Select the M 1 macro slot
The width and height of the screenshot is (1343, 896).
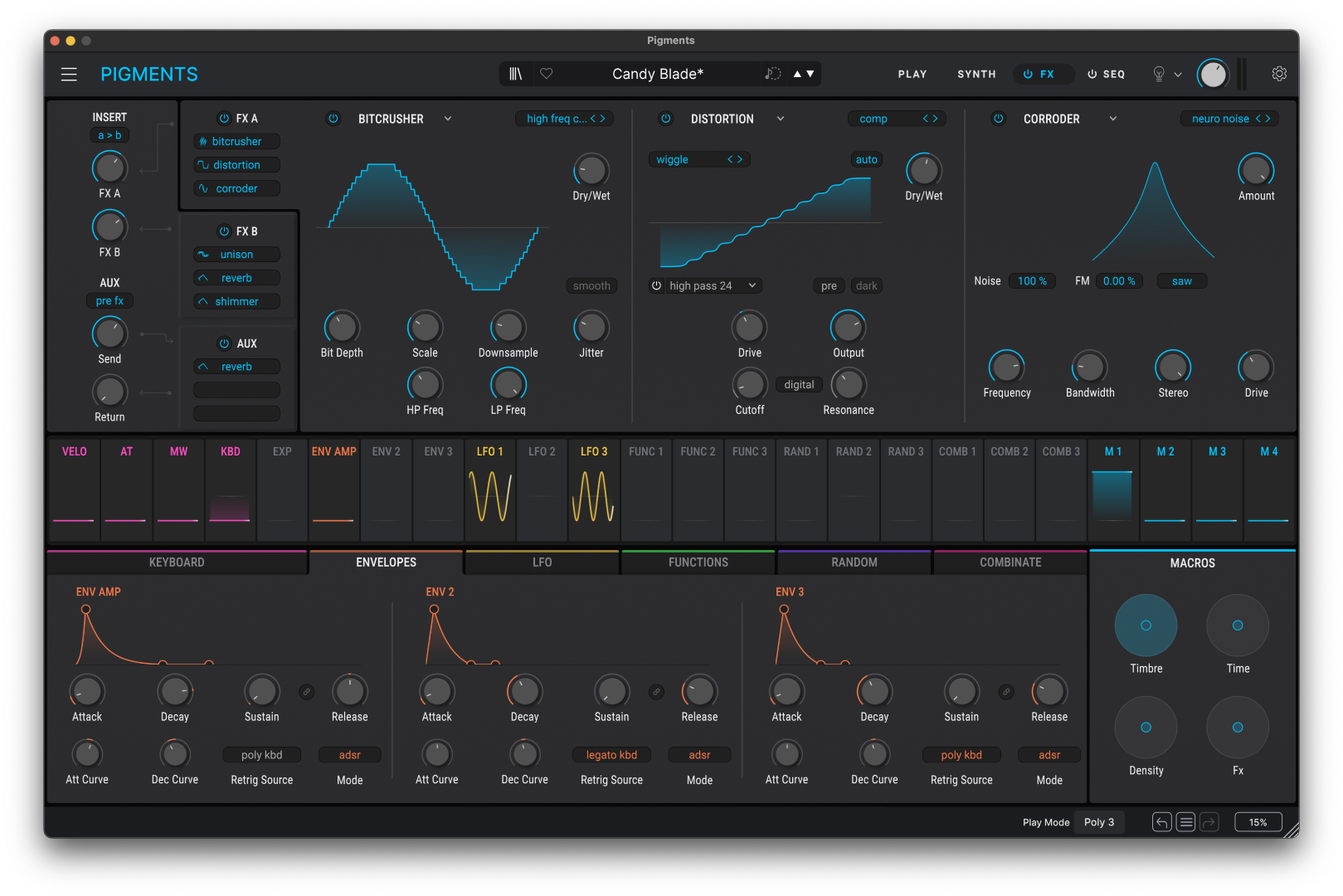pos(1112,489)
